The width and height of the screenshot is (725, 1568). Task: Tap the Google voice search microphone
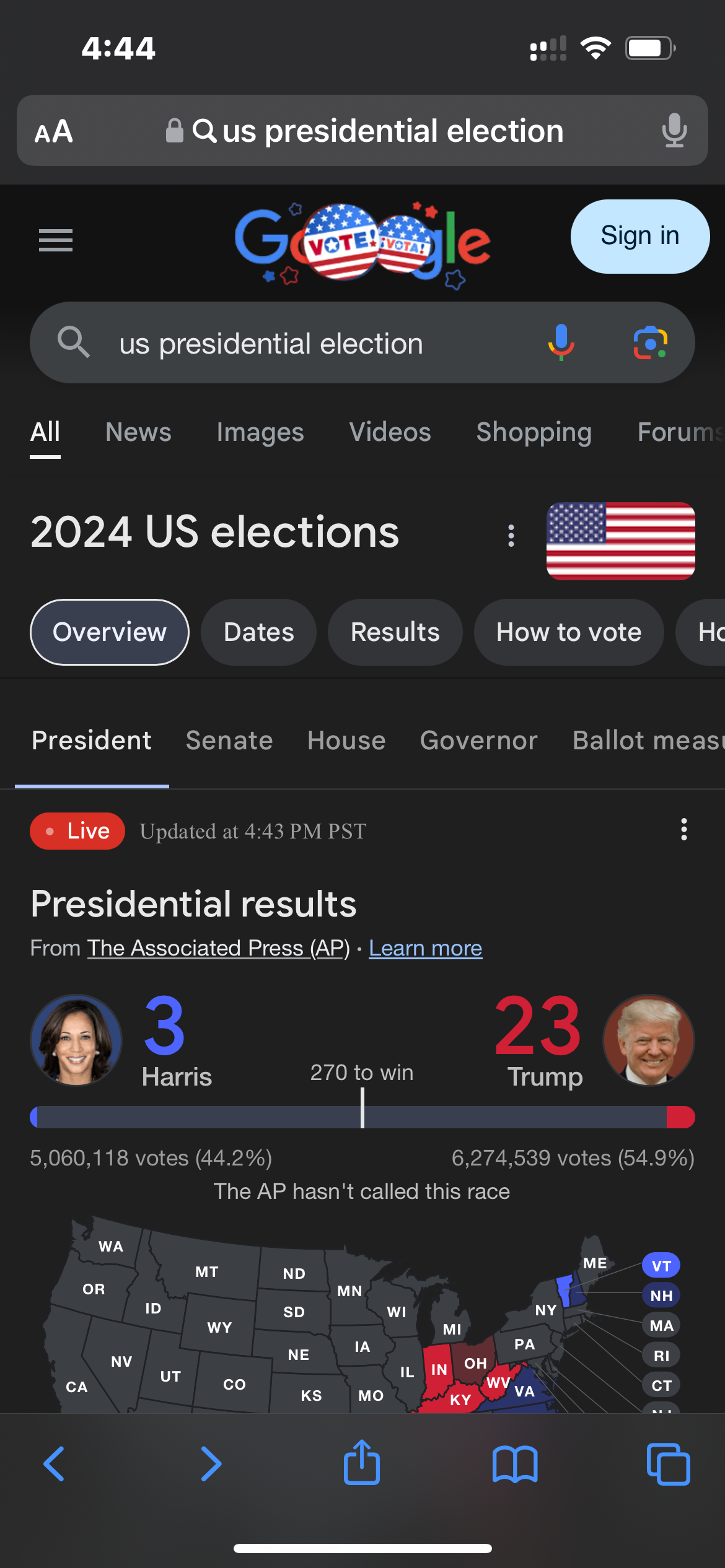point(561,342)
